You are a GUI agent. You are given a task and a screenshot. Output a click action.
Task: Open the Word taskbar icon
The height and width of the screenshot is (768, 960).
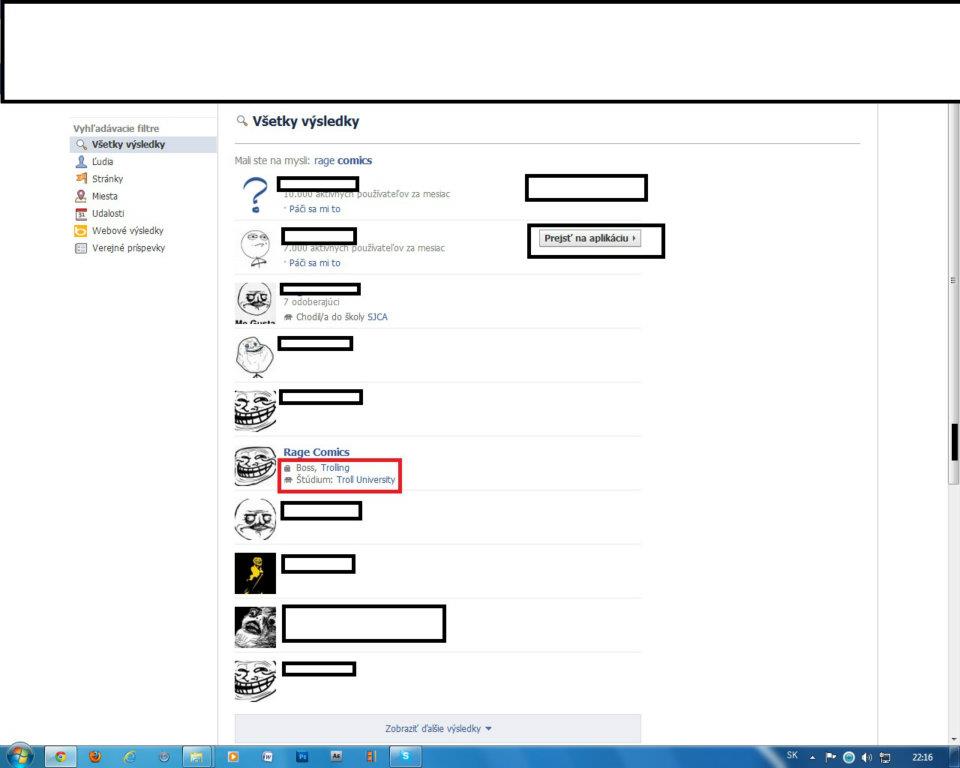pyautogui.click(x=268, y=757)
